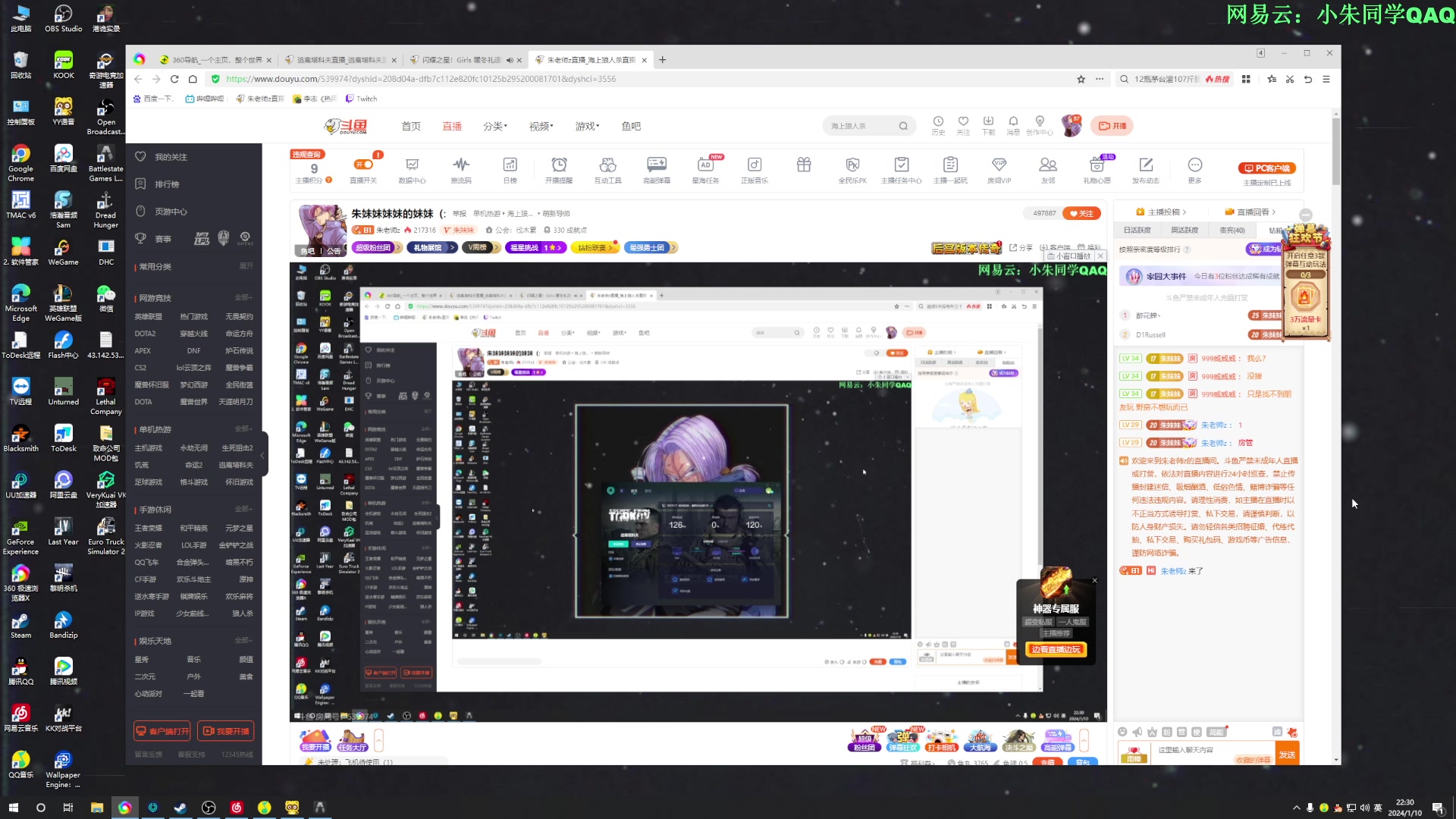Go to 鱼吧 nav item
Screen dimensions: 1456x819
pos(631,126)
